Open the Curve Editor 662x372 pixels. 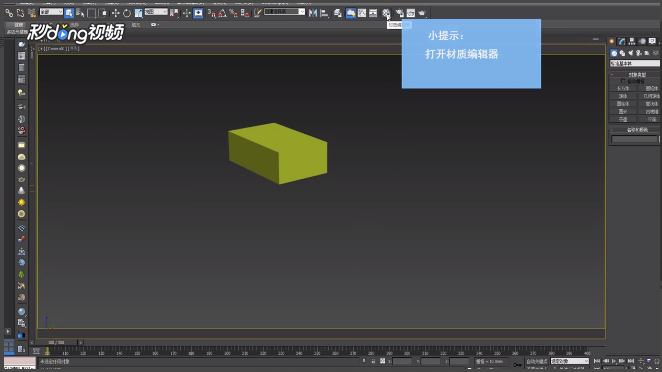point(362,13)
